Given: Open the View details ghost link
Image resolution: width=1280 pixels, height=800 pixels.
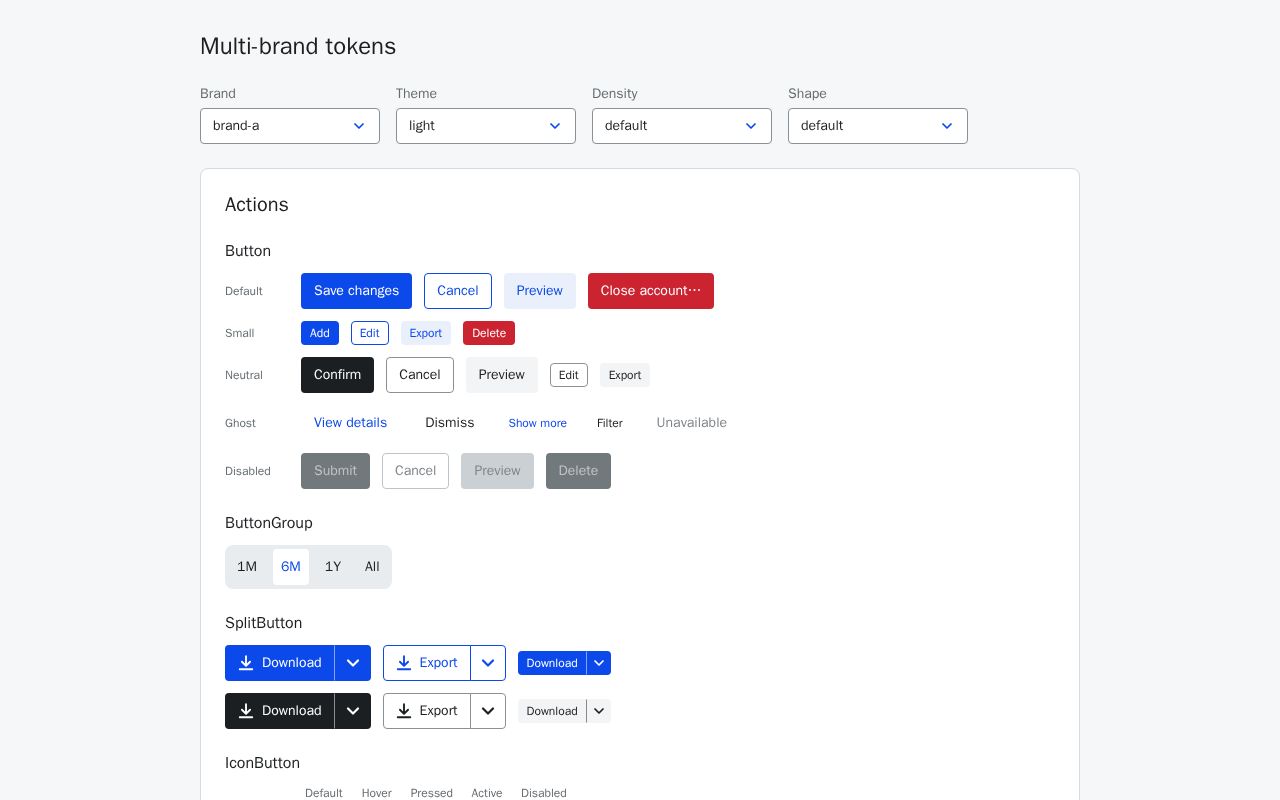Looking at the screenshot, I should [350, 423].
